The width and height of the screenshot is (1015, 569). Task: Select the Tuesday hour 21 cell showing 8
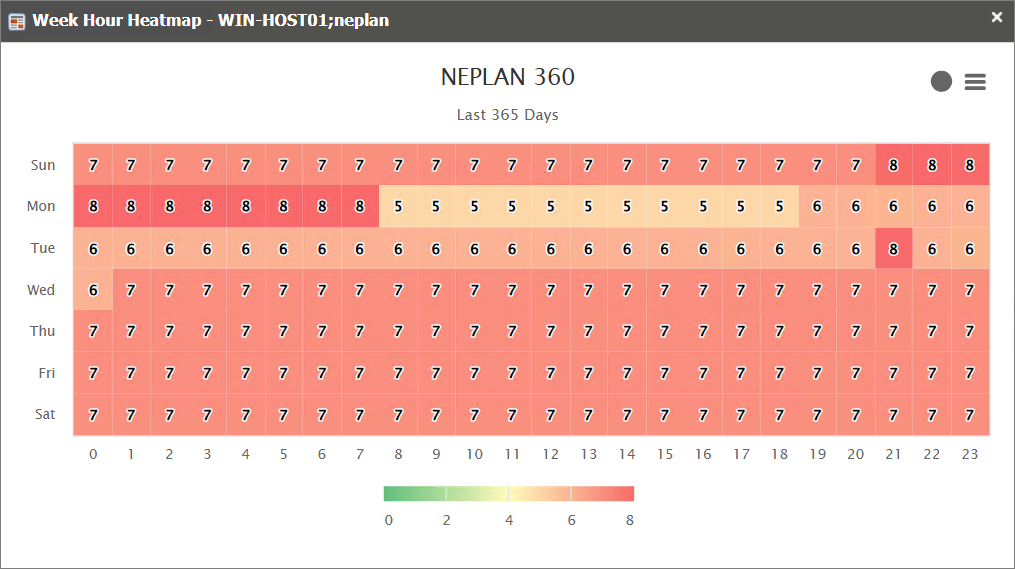[893, 249]
